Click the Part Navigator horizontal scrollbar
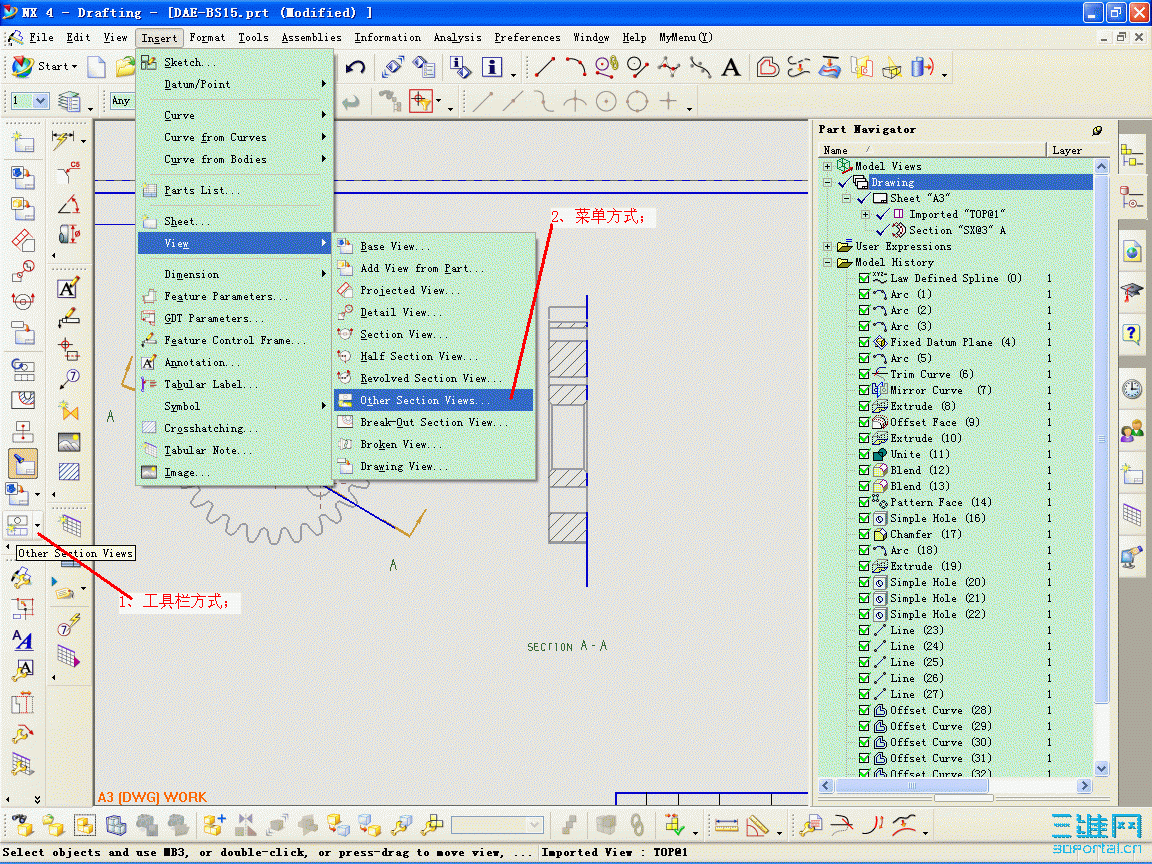Viewport: 1152px width, 864px height. [955, 785]
